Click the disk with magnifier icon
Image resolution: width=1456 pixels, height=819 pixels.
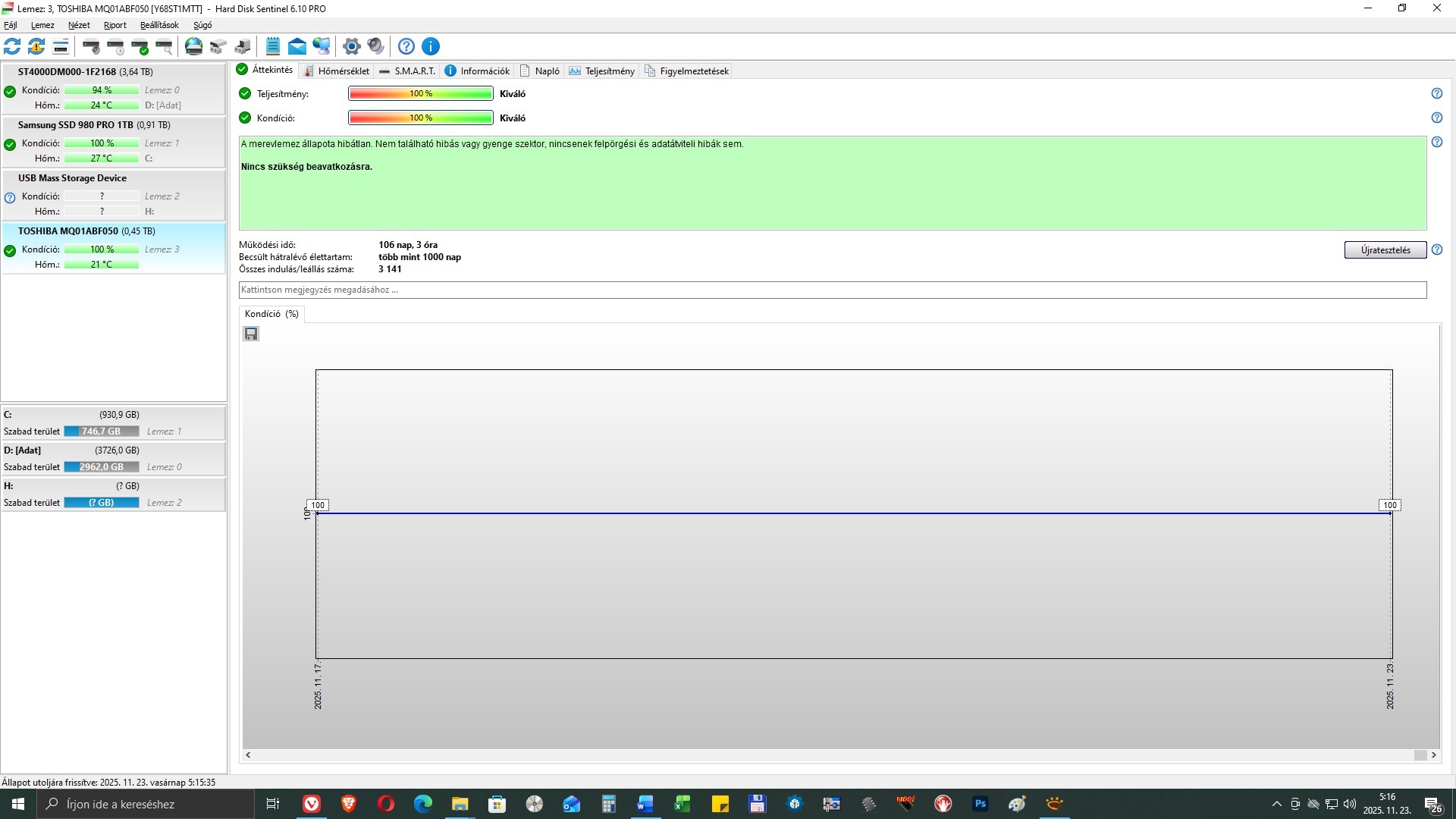165,47
